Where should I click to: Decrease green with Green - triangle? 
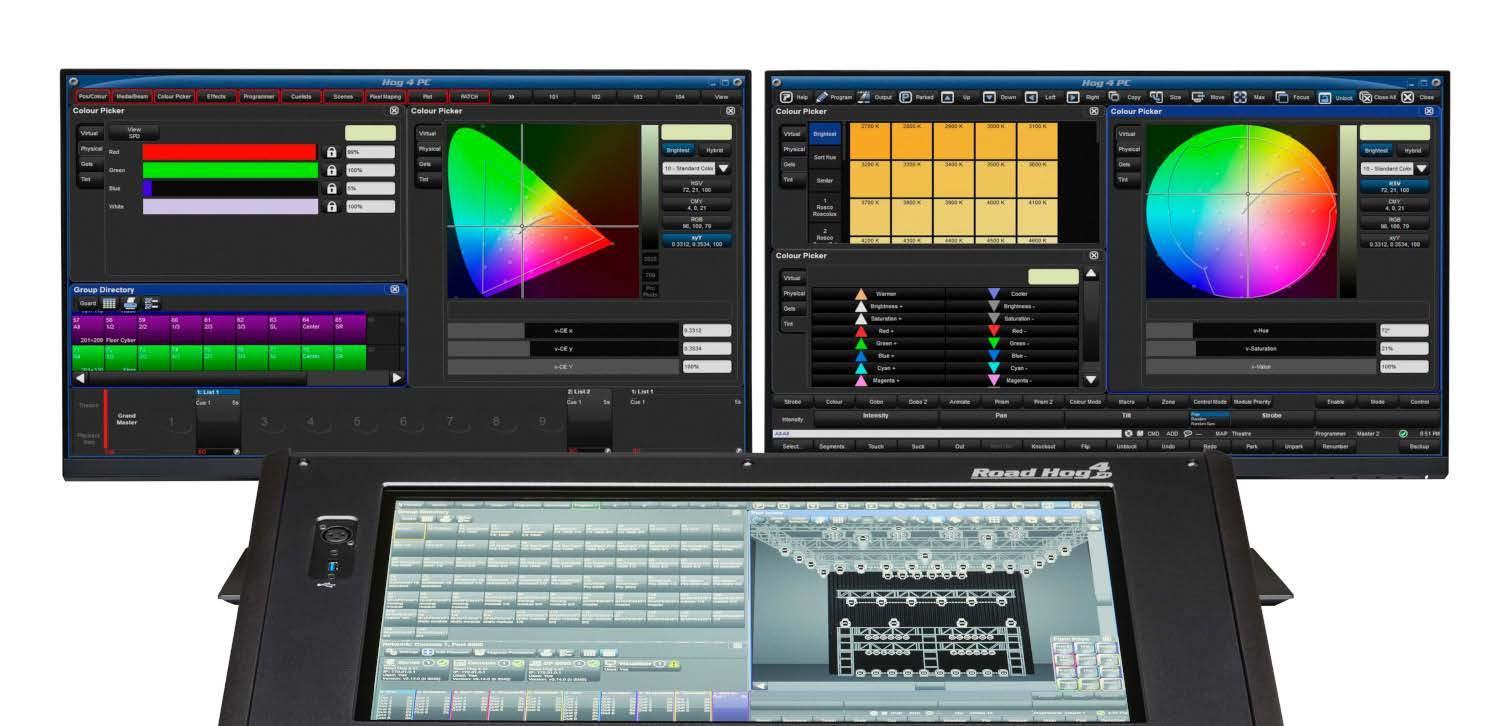tap(994, 343)
